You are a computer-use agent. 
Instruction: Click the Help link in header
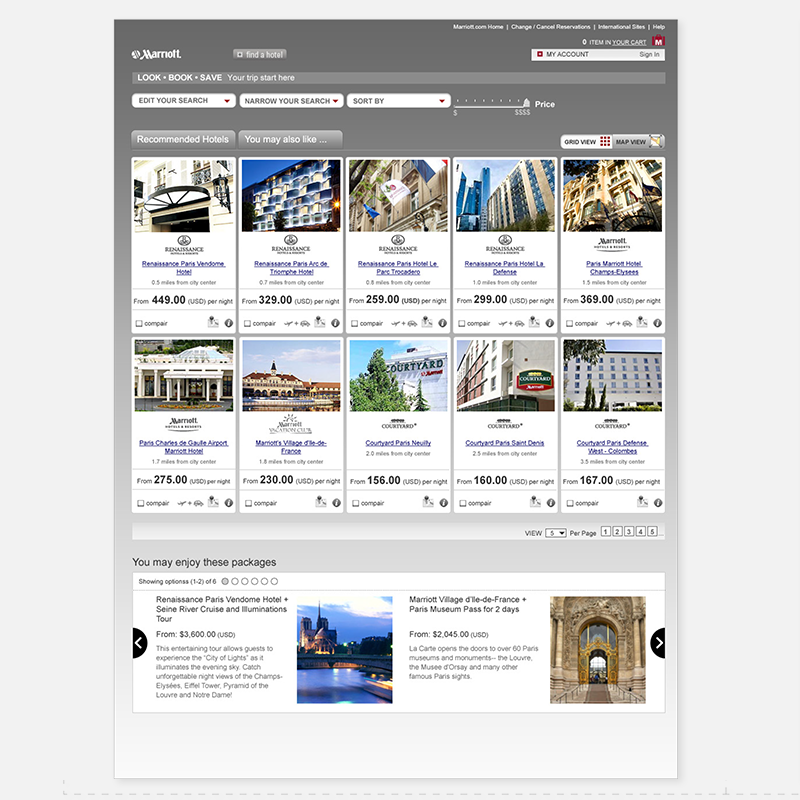pos(659,27)
